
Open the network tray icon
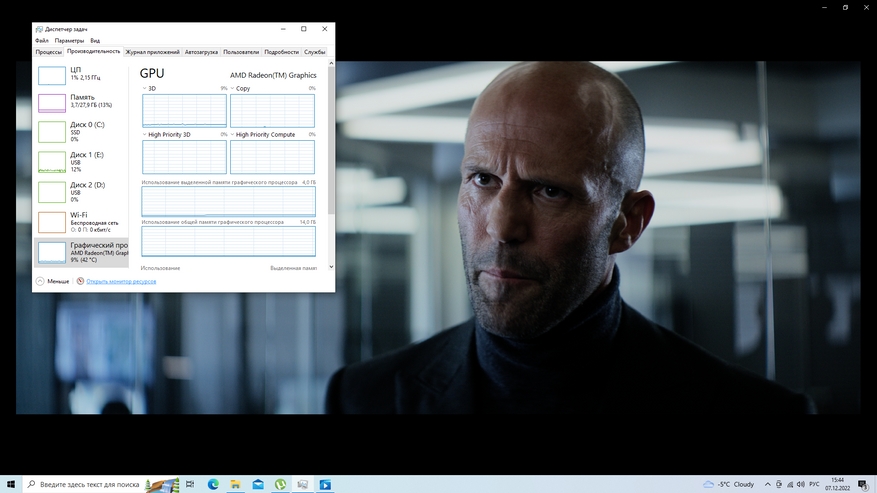pos(790,484)
